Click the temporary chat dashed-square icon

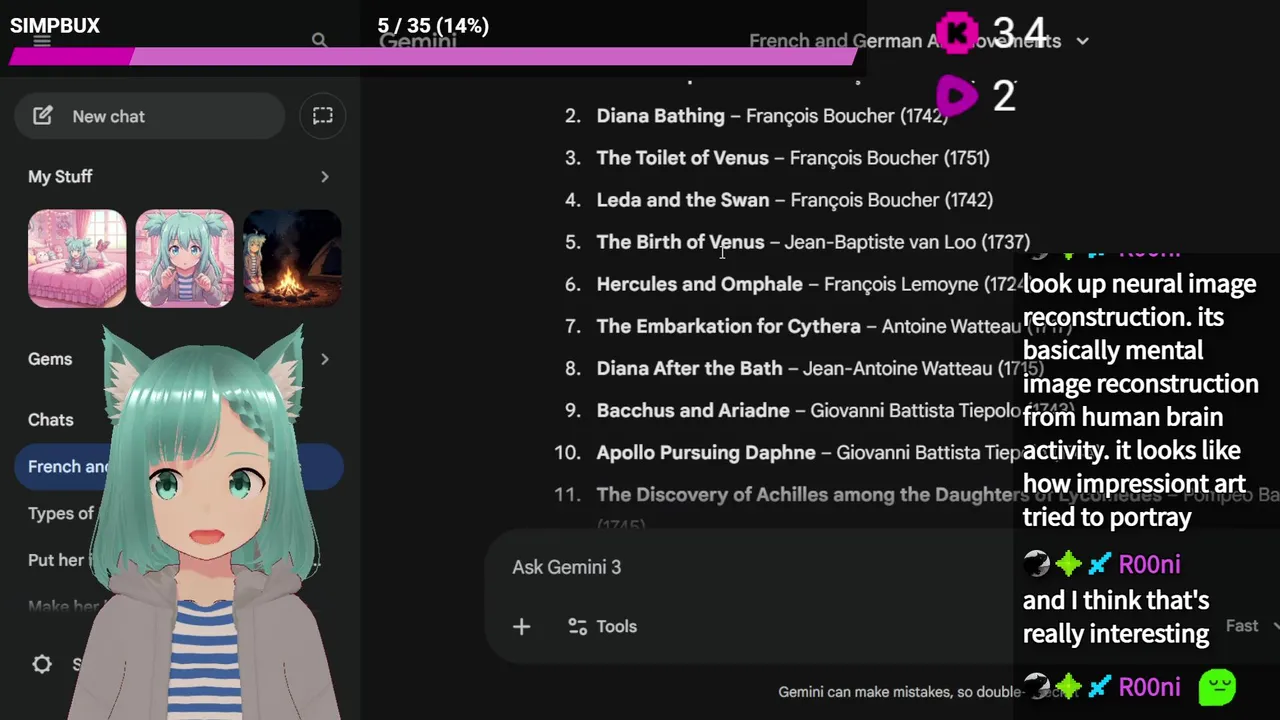click(323, 116)
